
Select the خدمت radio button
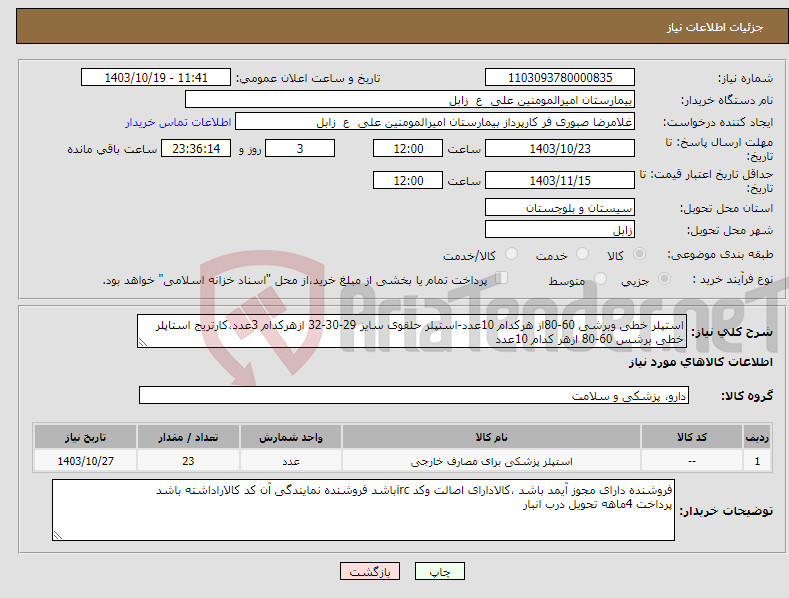(x=582, y=254)
